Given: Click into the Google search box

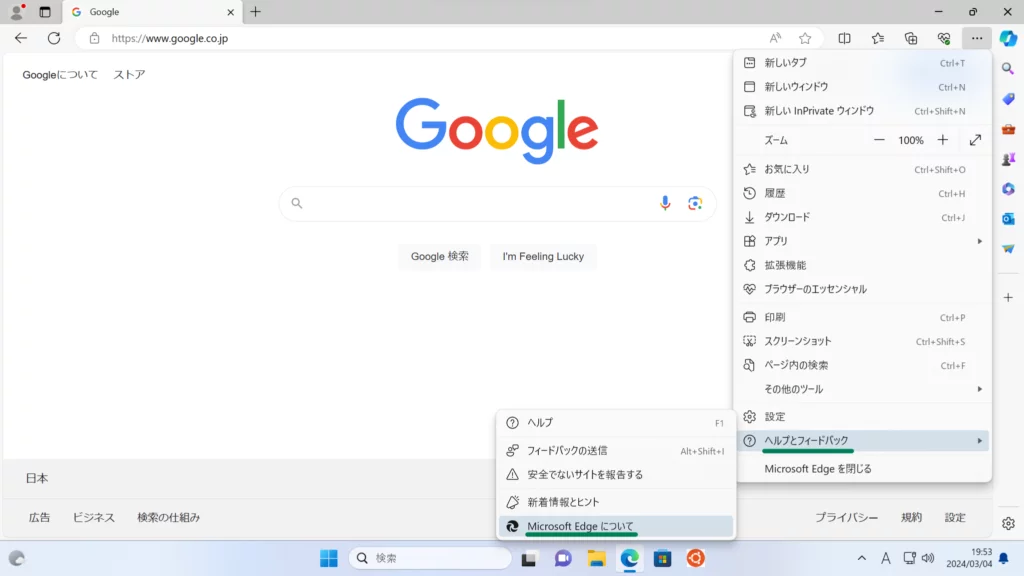Looking at the screenshot, I should [480, 203].
